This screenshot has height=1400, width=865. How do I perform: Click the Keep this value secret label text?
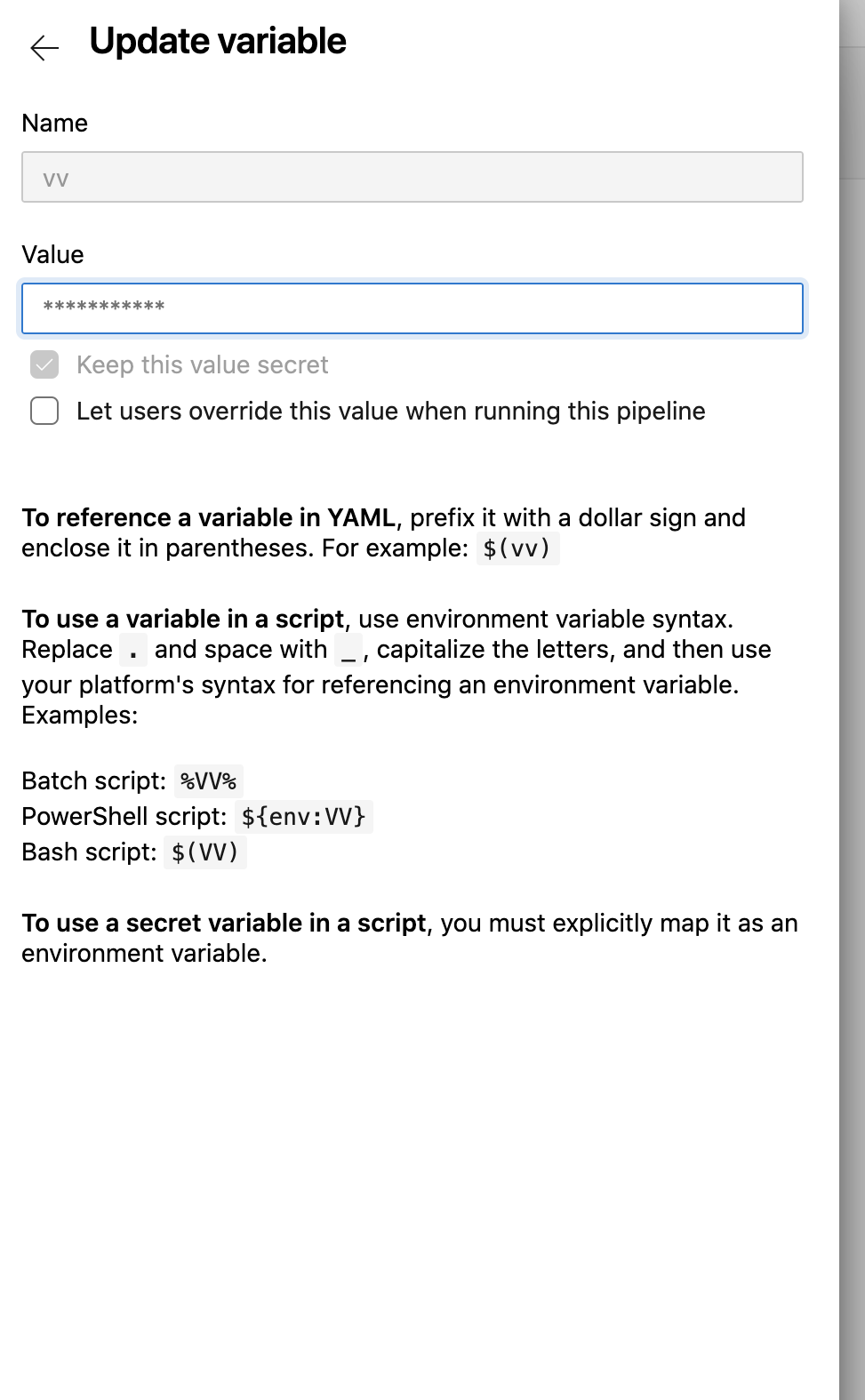202,364
